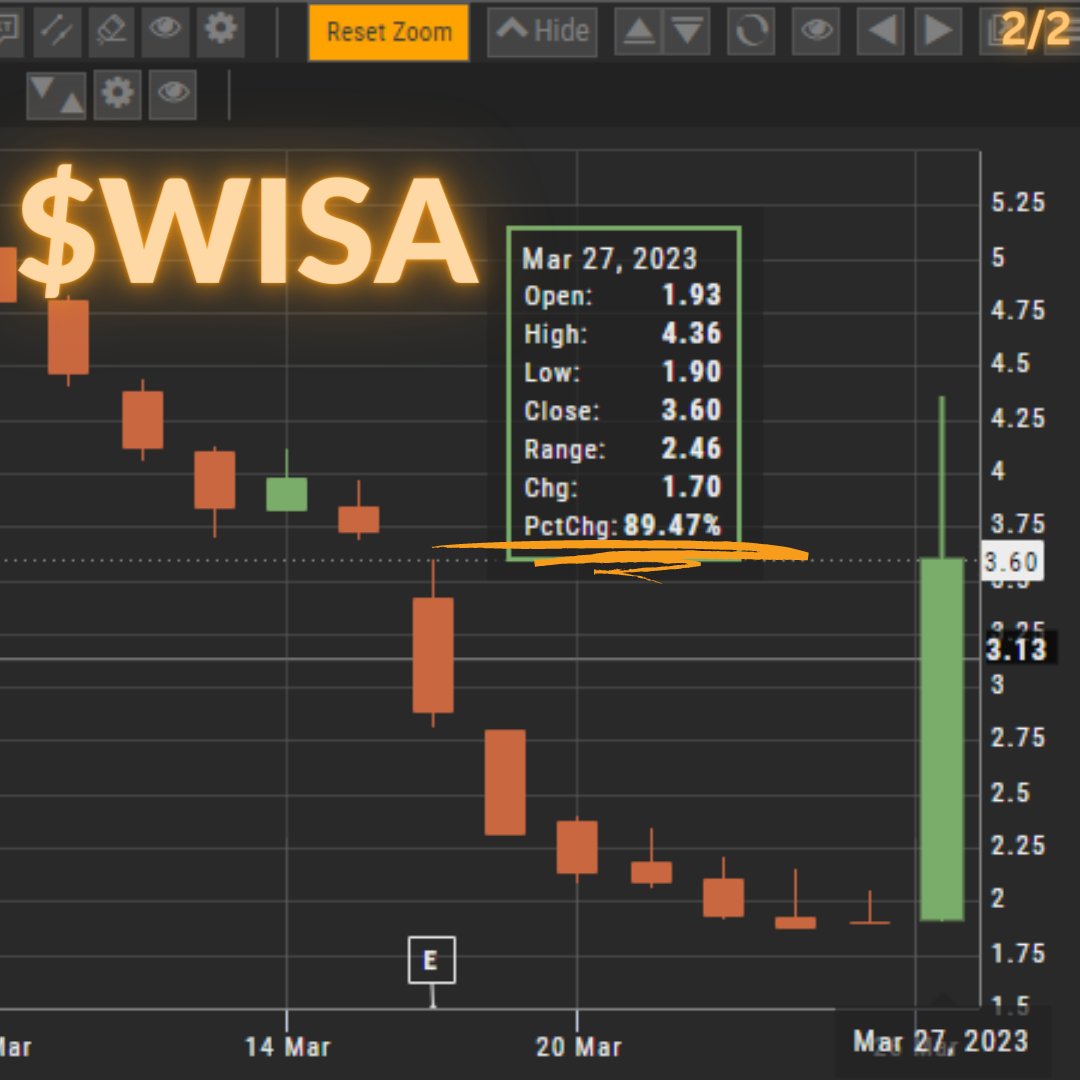Click the Open 1.93 value in tooltip
Image resolution: width=1080 pixels, height=1080 pixels.
click(692, 295)
